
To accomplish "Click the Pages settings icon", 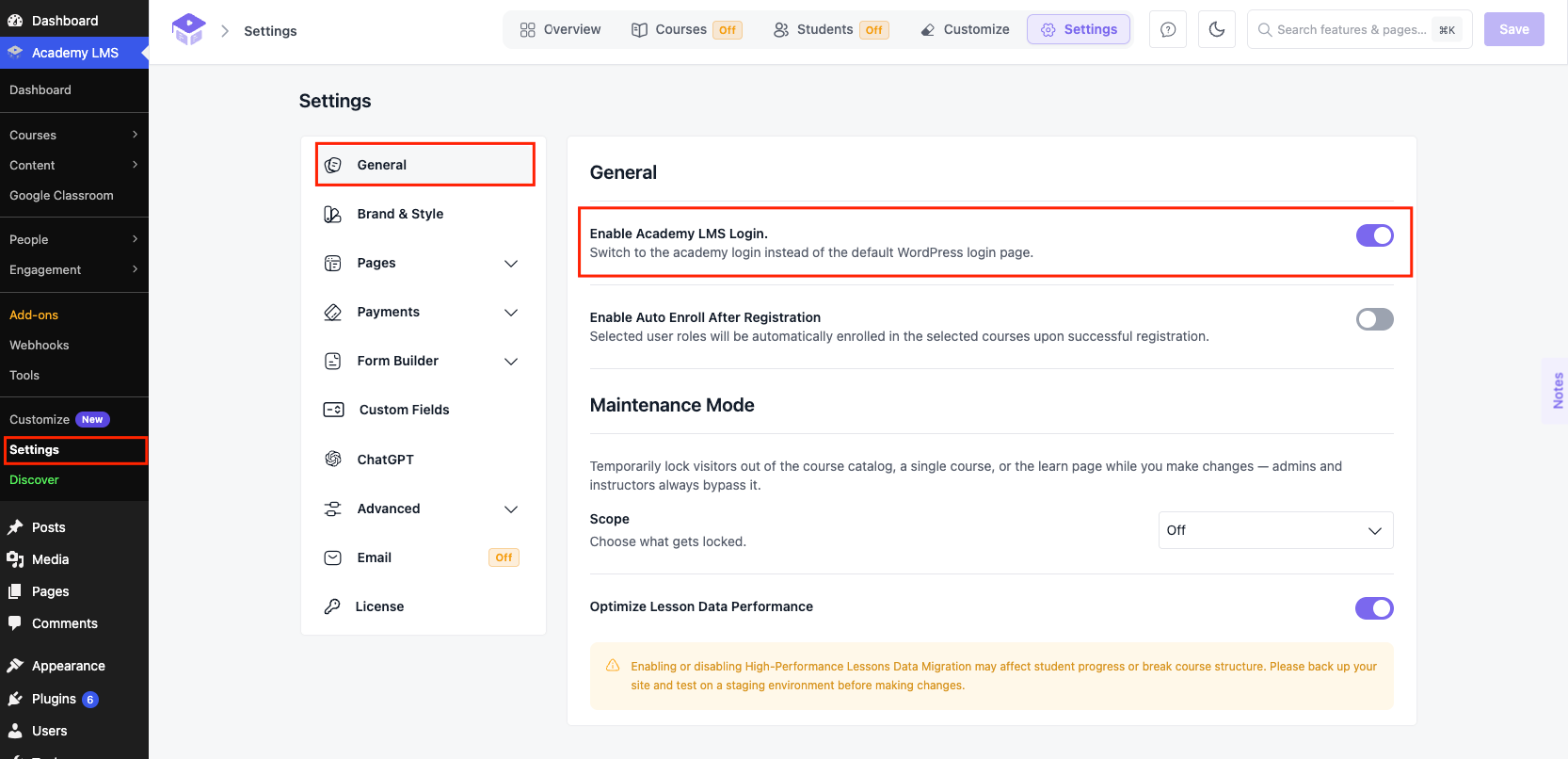I will 333,263.
